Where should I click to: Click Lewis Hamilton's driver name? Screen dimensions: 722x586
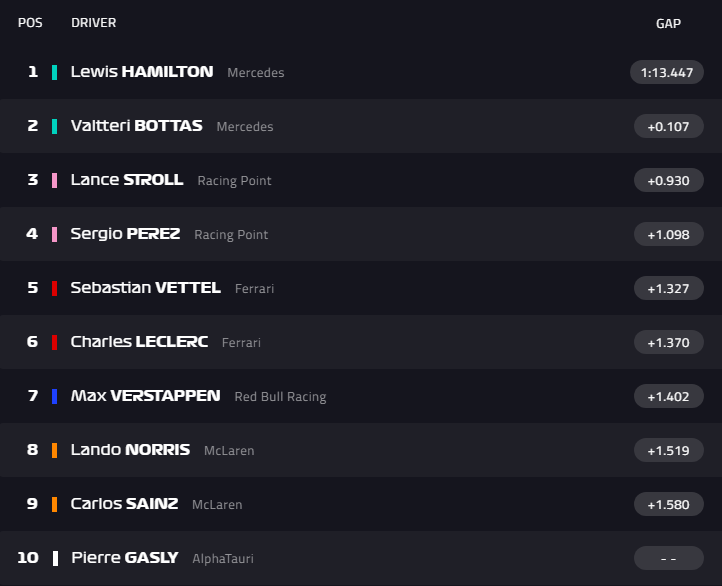[x=141, y=72]
